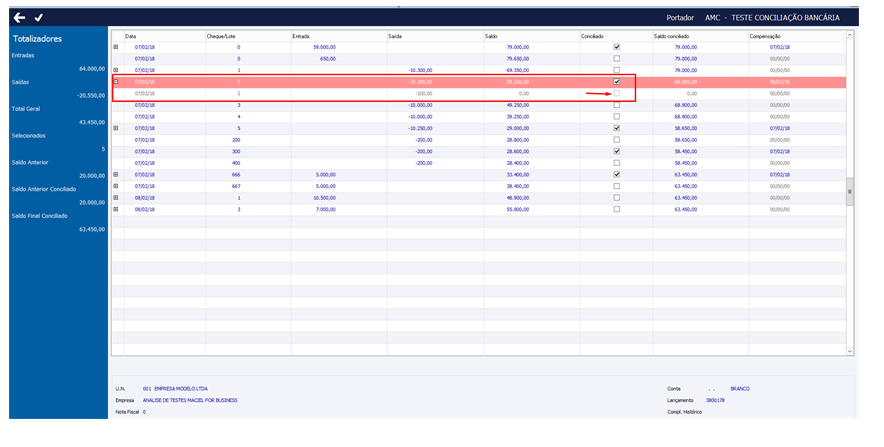The image size is (884, 447).
Task: Uncheck Conciliado for the Cheque/Lote 666 row
Action: click(616, 175)
